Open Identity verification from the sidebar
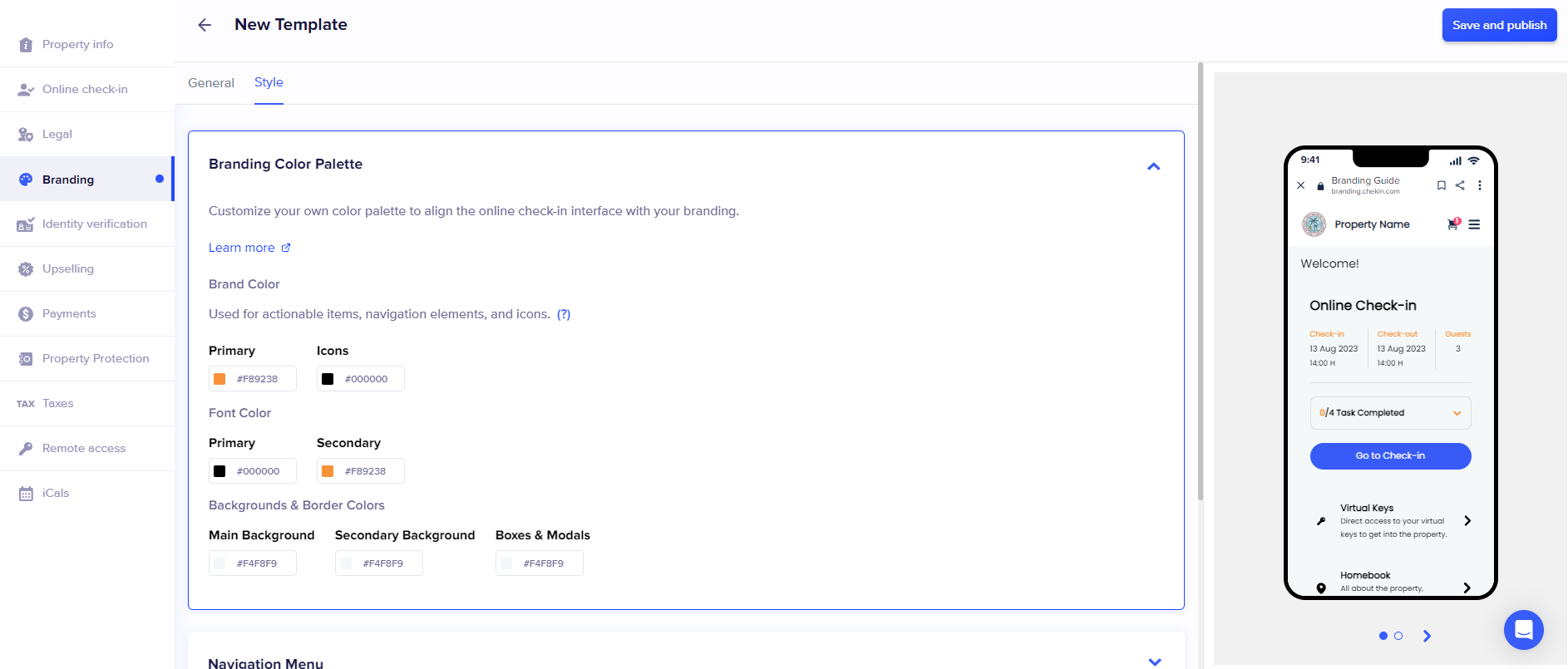The height and width of the screenshot is (669, 1568). point(94,224)
